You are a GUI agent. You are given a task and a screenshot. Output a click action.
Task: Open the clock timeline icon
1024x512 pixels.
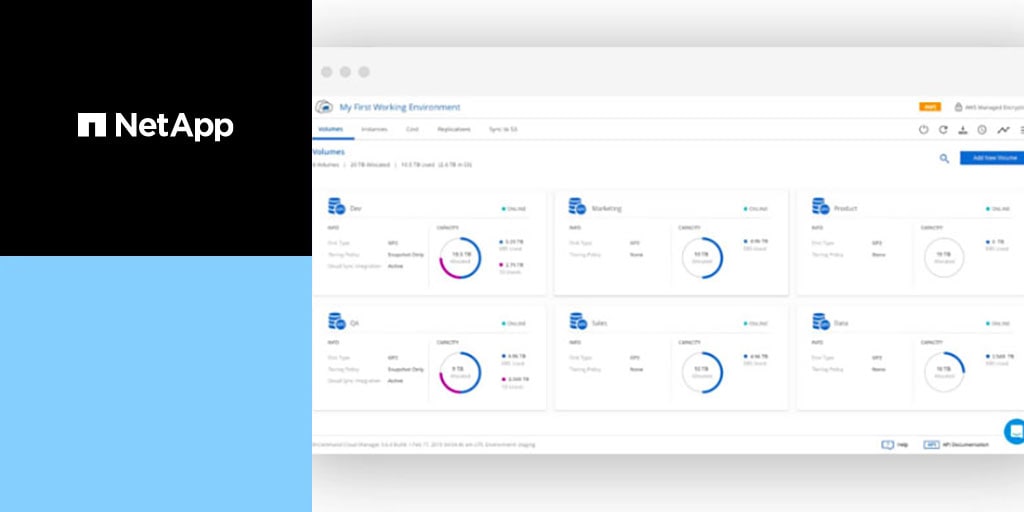tap(982, 130)
